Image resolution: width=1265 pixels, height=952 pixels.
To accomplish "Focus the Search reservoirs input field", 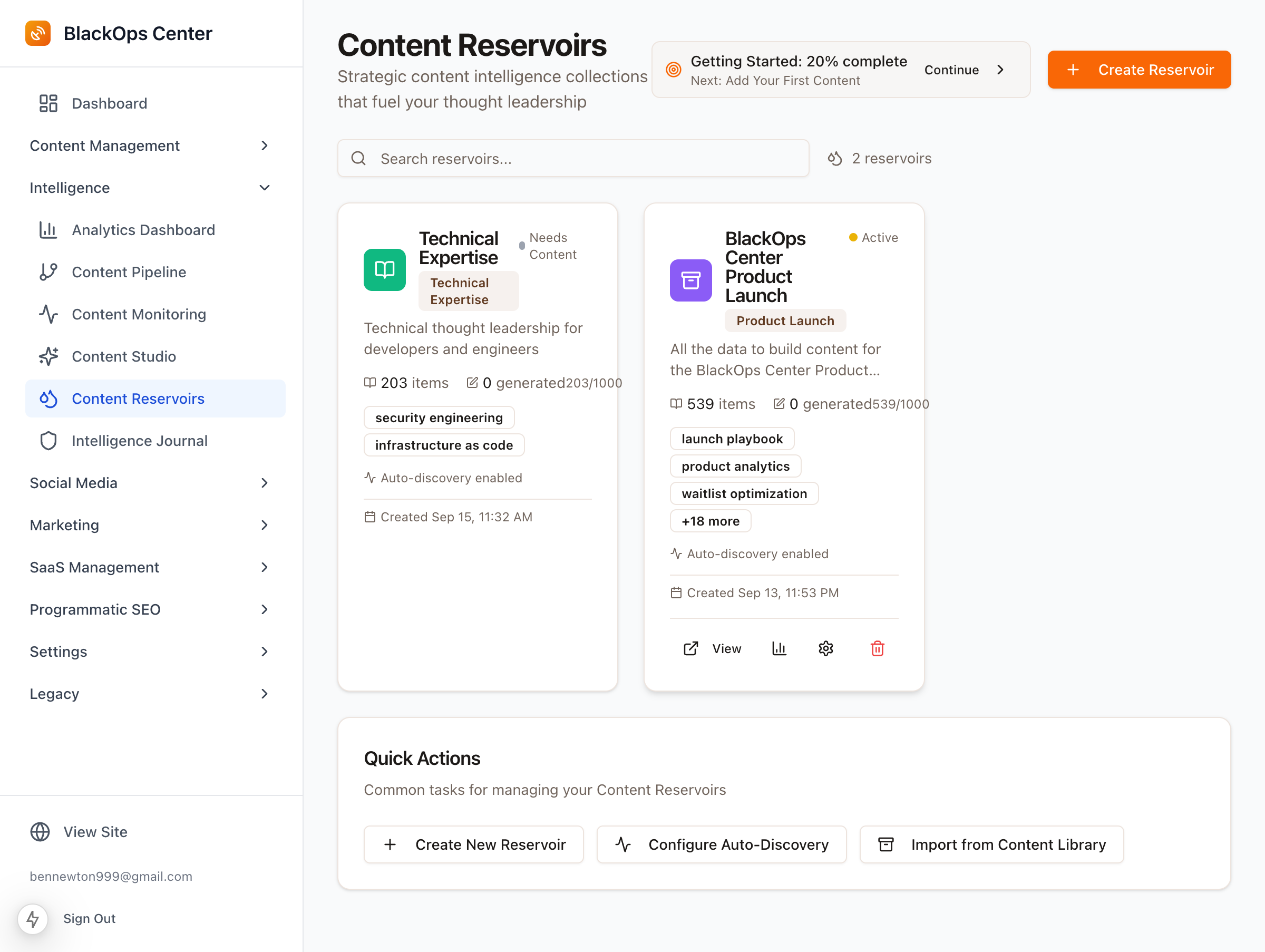I will tap(573, 158).
